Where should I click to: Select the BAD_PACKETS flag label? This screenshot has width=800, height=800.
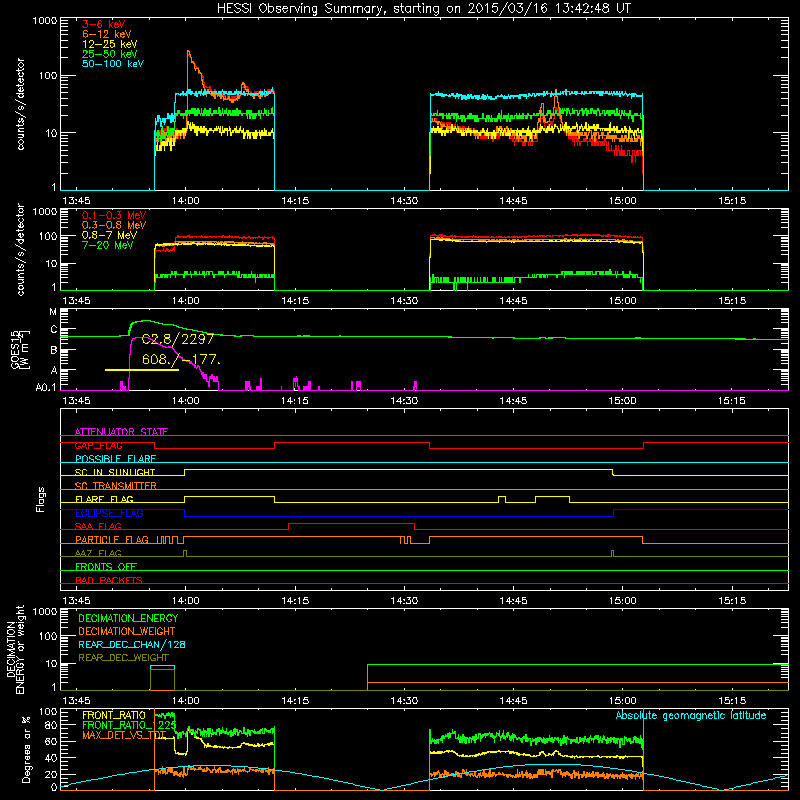(109, 580)
